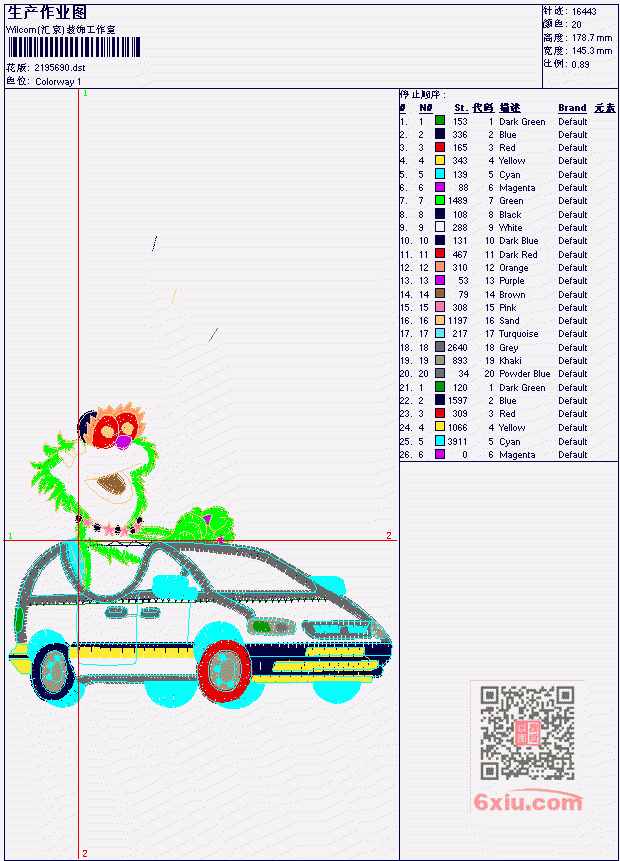Image resolution: width=620 pixels, height=861 pixels.
Task: Choose the Yellow swatch in row 4
Action: coord(440,160)
